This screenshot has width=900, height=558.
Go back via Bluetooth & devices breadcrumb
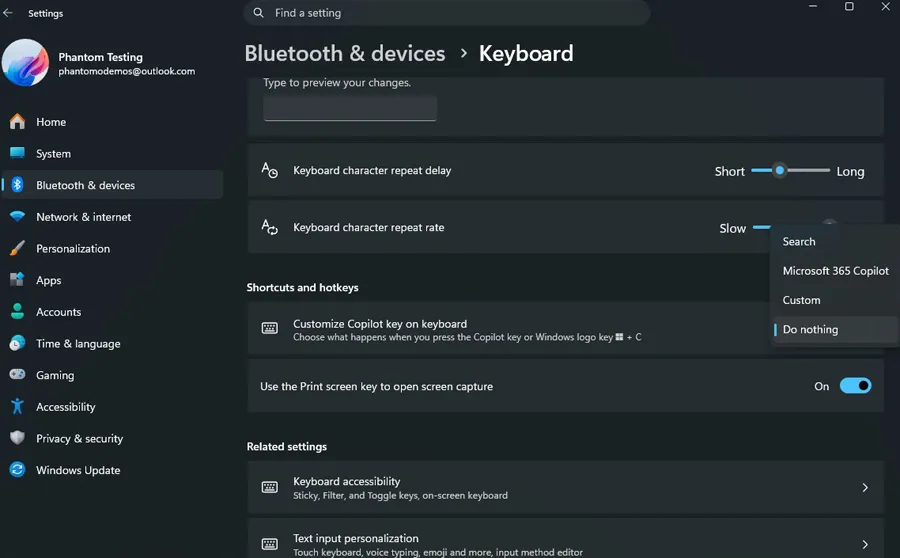click(x=344, y=53)
